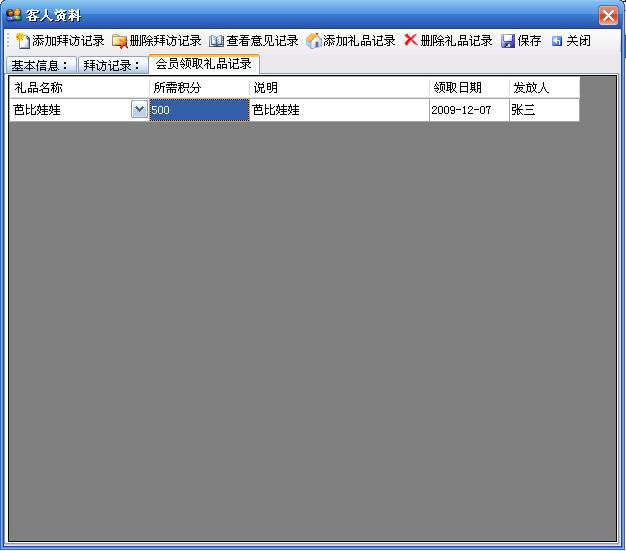The height and width of the screenshot is (551, 626).
Task: Click the 所需积分 column header
Action: pos(200,87)
